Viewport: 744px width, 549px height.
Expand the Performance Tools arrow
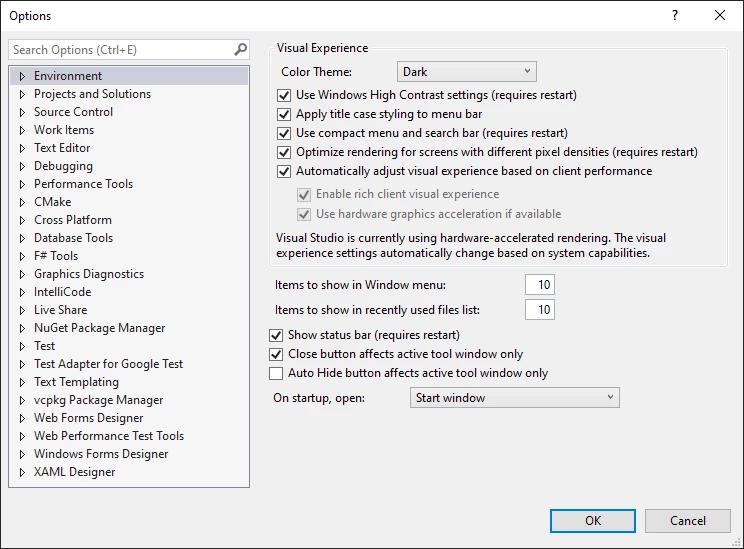click(22, 184)
